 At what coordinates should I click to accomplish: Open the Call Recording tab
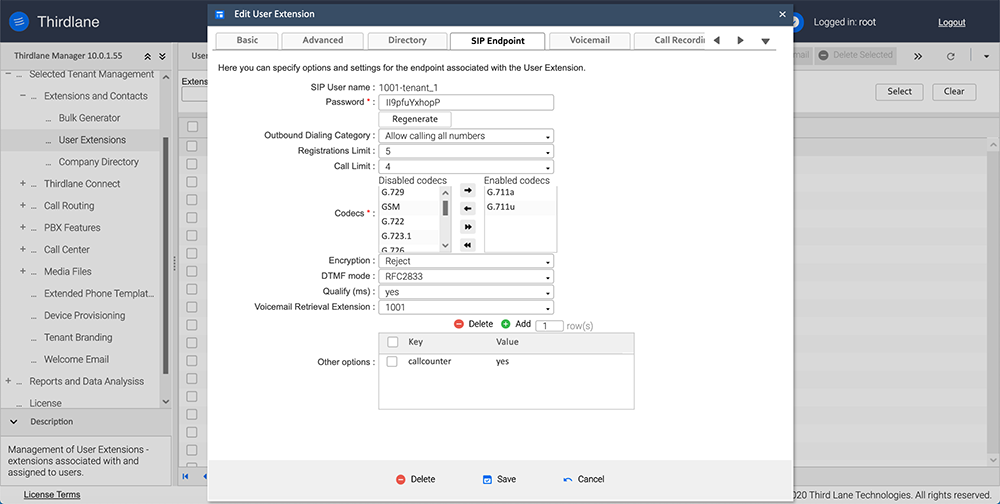pyautogui.click(x=670, y=40)
